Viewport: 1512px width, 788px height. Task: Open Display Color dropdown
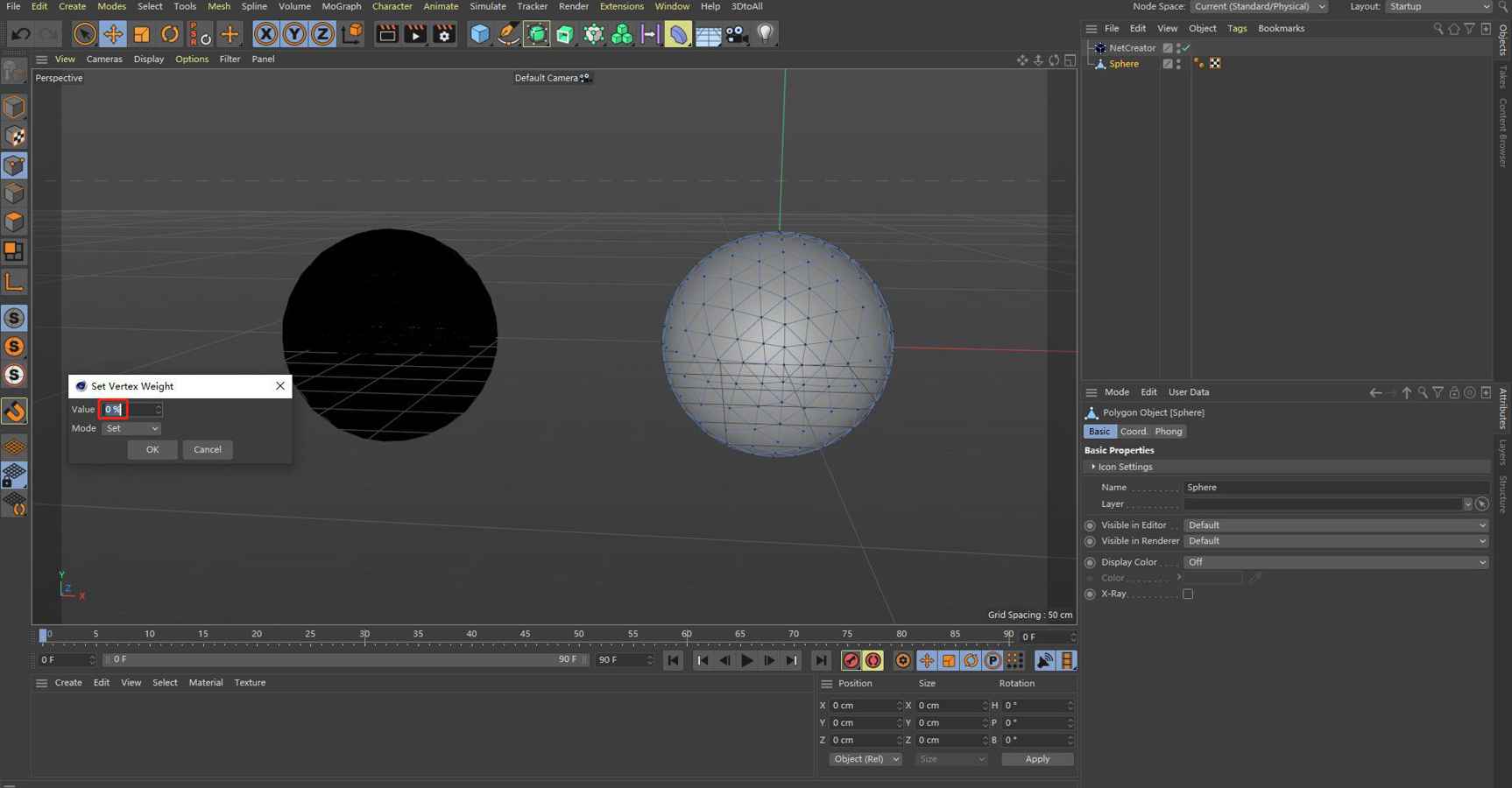1336,562
